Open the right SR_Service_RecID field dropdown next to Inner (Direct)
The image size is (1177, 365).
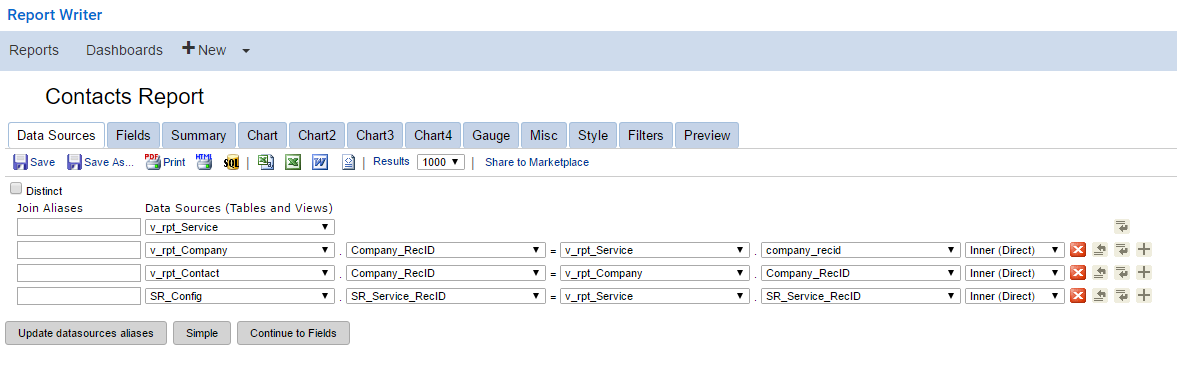click(861, 296)
